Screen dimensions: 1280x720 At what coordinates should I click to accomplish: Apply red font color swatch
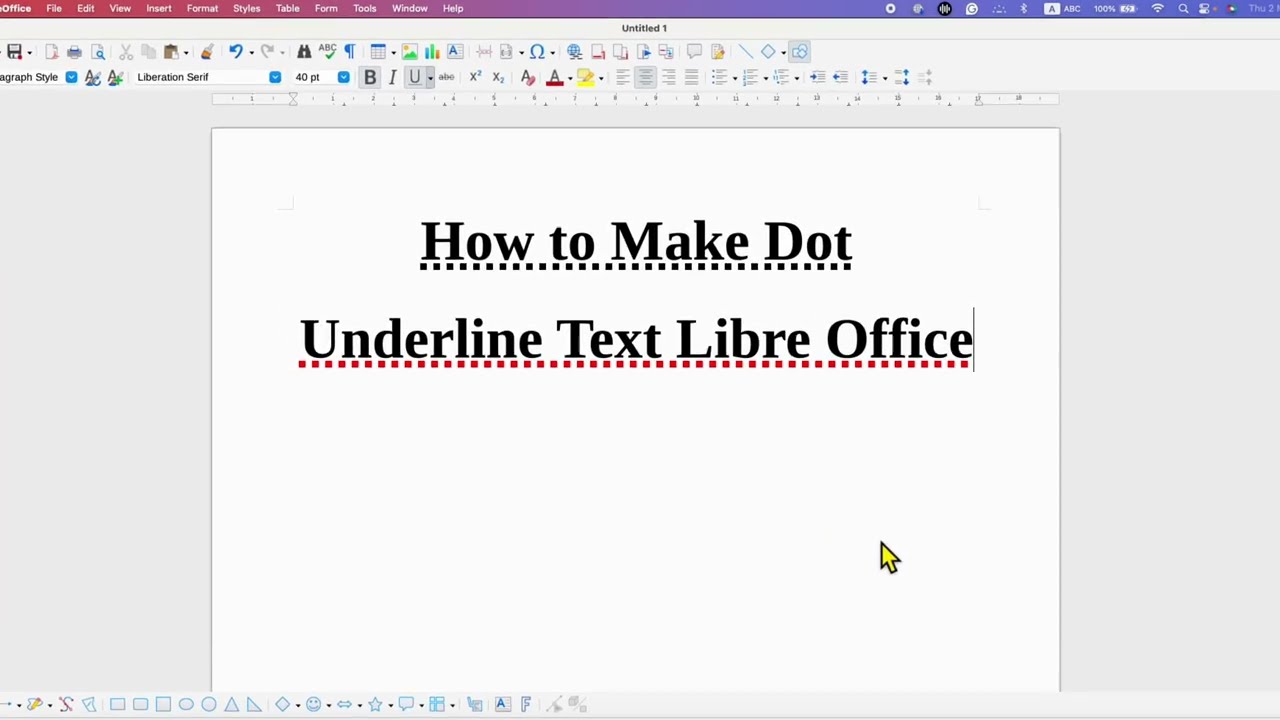click(x=554, y=77)
